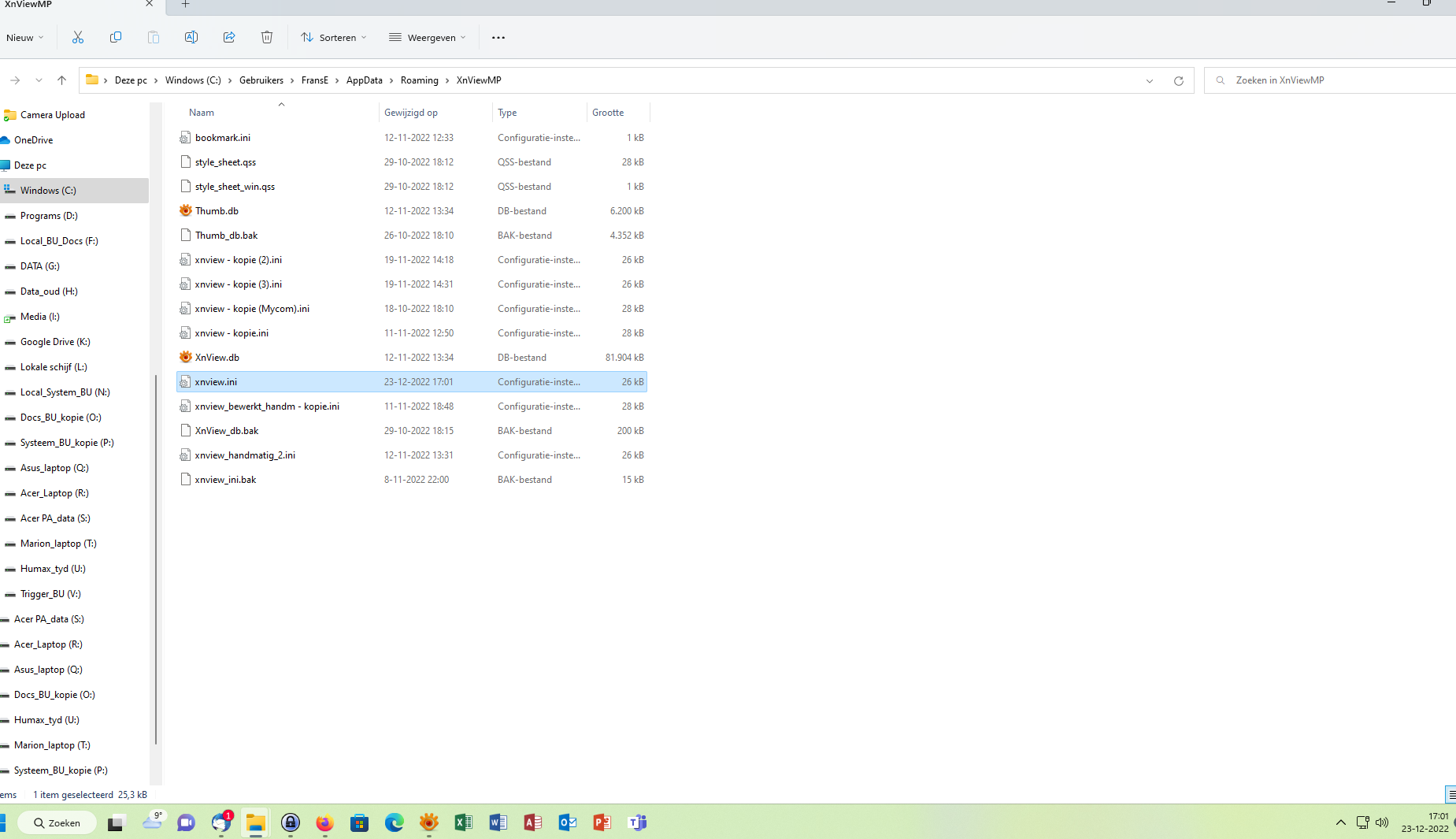
Task: Expand address bar history dropdown chevron
Action: coord(1149,80)
